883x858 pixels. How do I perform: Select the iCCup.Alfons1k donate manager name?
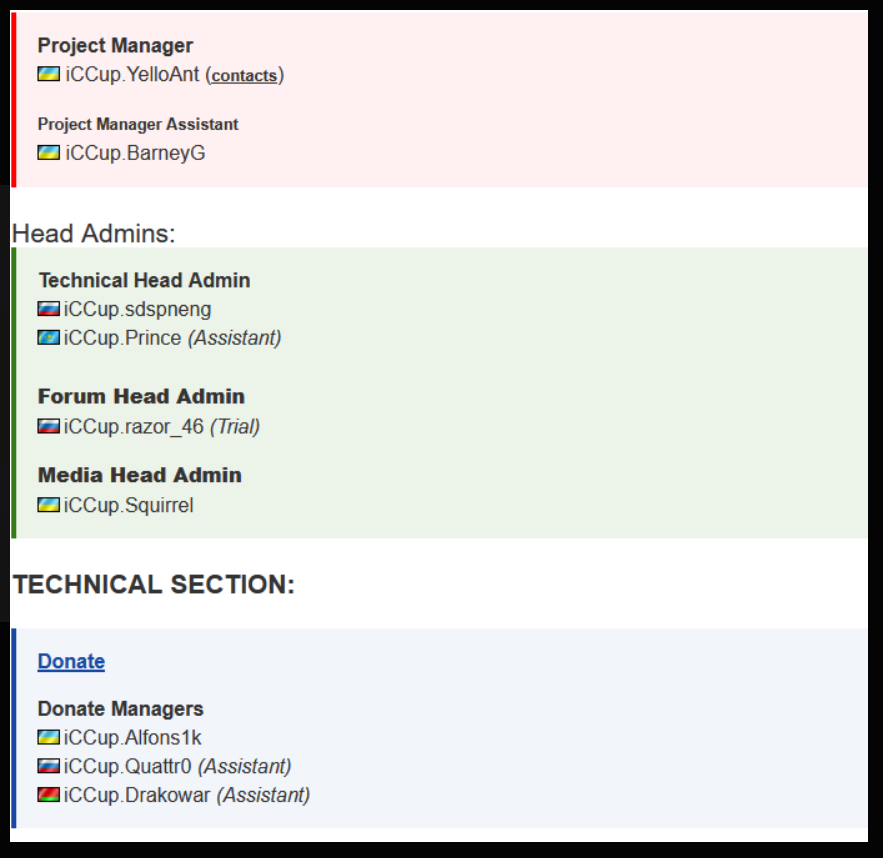click(x=133, y=738)
